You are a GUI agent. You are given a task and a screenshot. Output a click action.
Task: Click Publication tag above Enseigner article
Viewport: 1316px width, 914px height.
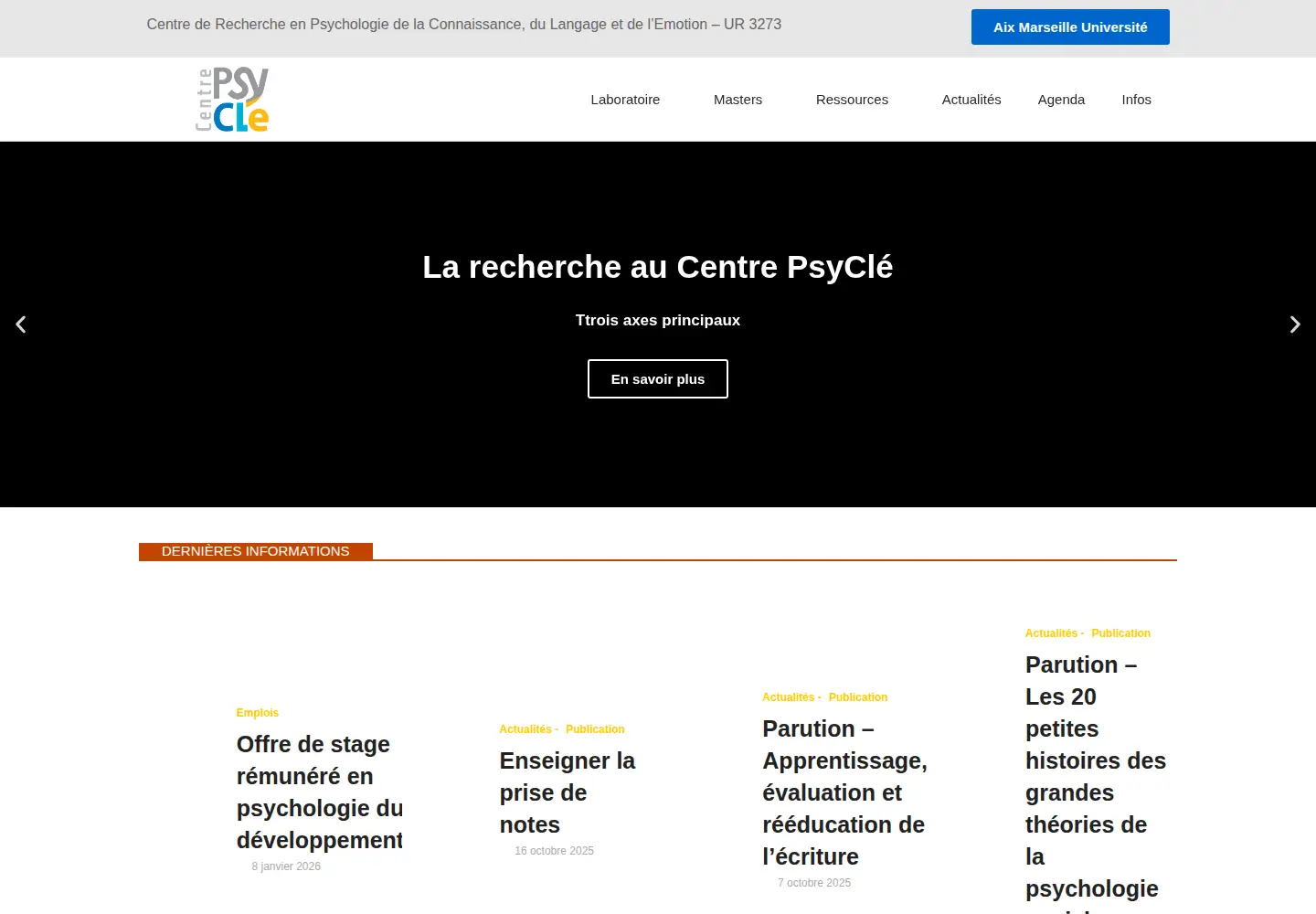click(x=595, y=729)
